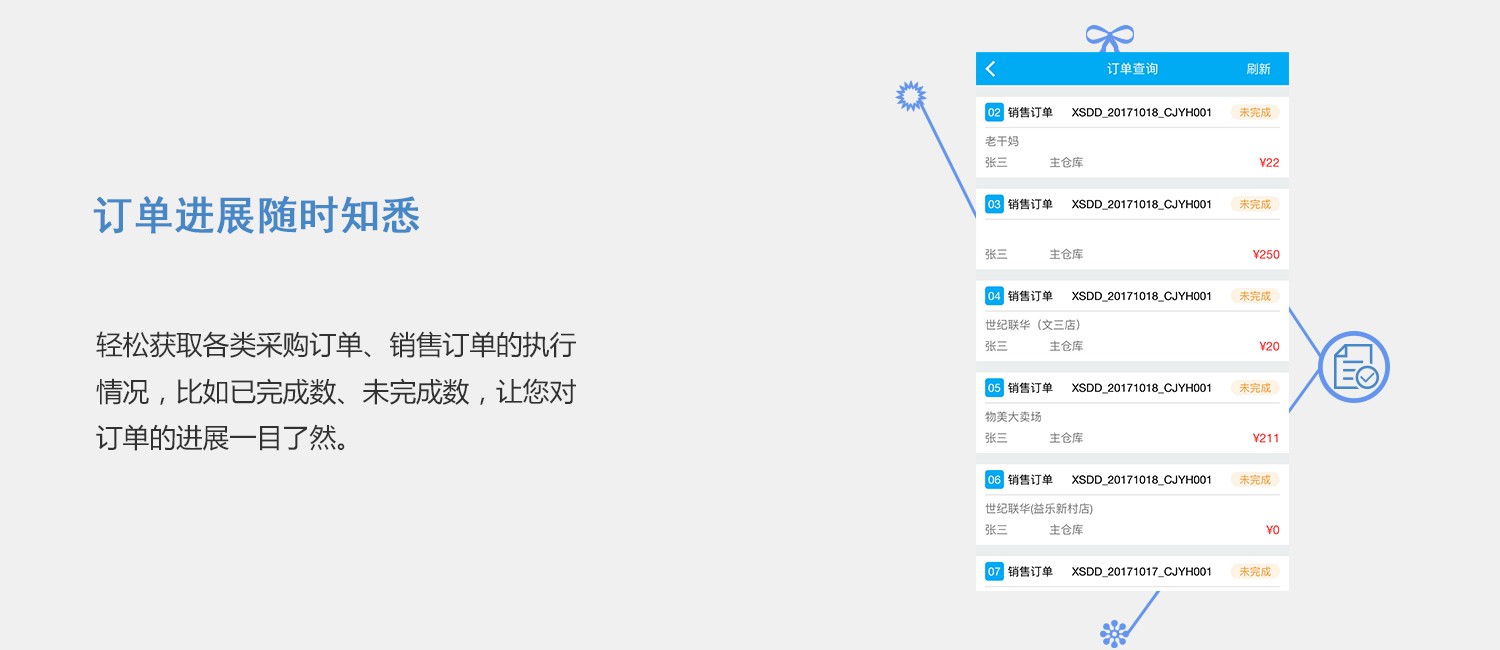Screen dimensions: 1500x650
Task: Click the 订单查询 page title
Action: tap(1132, 69)
